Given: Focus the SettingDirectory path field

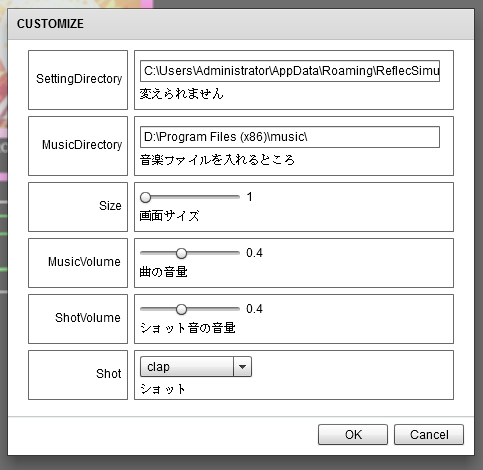Looking at the screenshot, I should [x=290, y=71].
